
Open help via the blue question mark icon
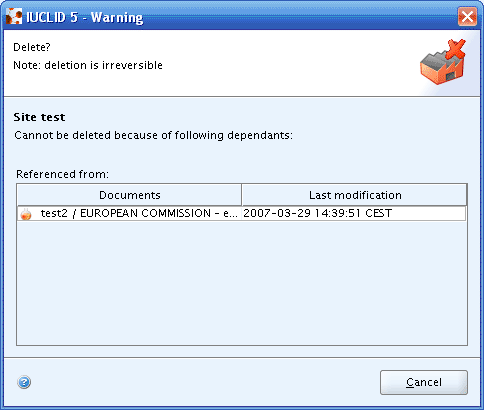coord(24,382)
